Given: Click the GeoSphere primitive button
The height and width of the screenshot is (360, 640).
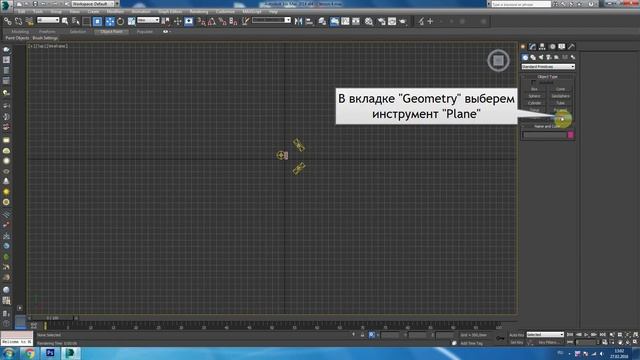Looking at the screenshot, I should tap(560, 96).
